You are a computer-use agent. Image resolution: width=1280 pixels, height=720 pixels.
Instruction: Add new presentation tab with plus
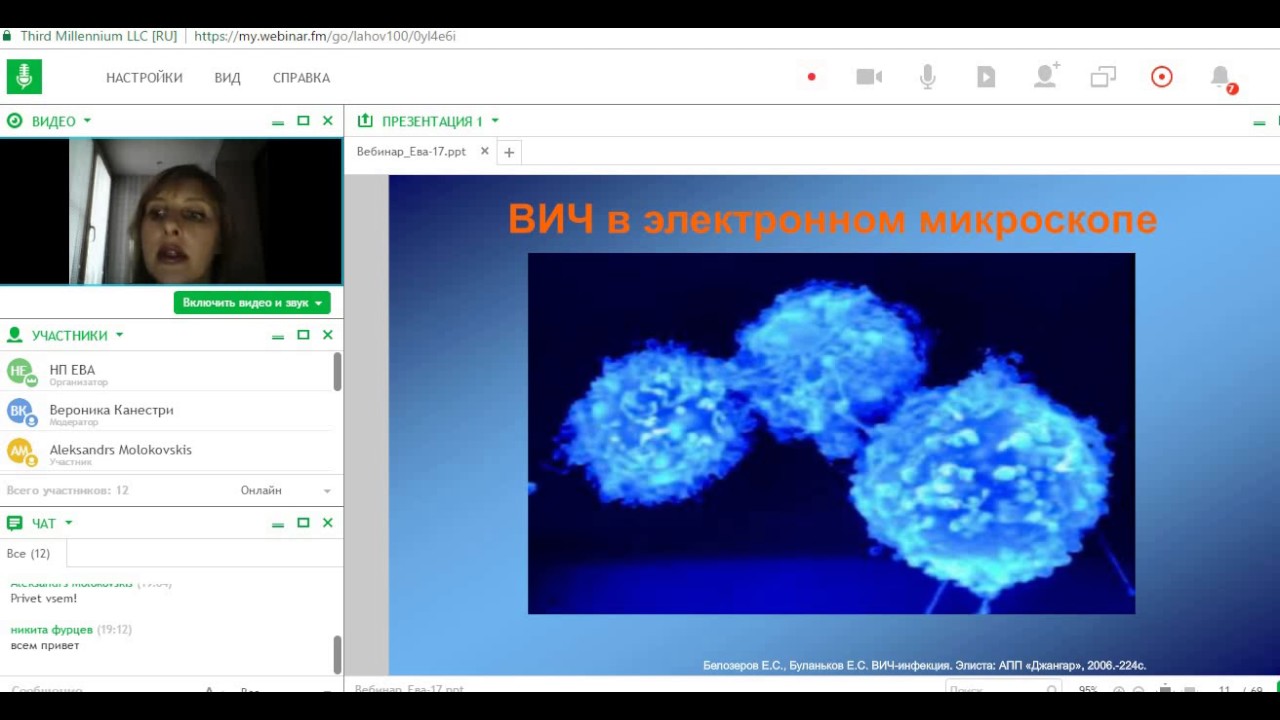[x=509, y=152]
